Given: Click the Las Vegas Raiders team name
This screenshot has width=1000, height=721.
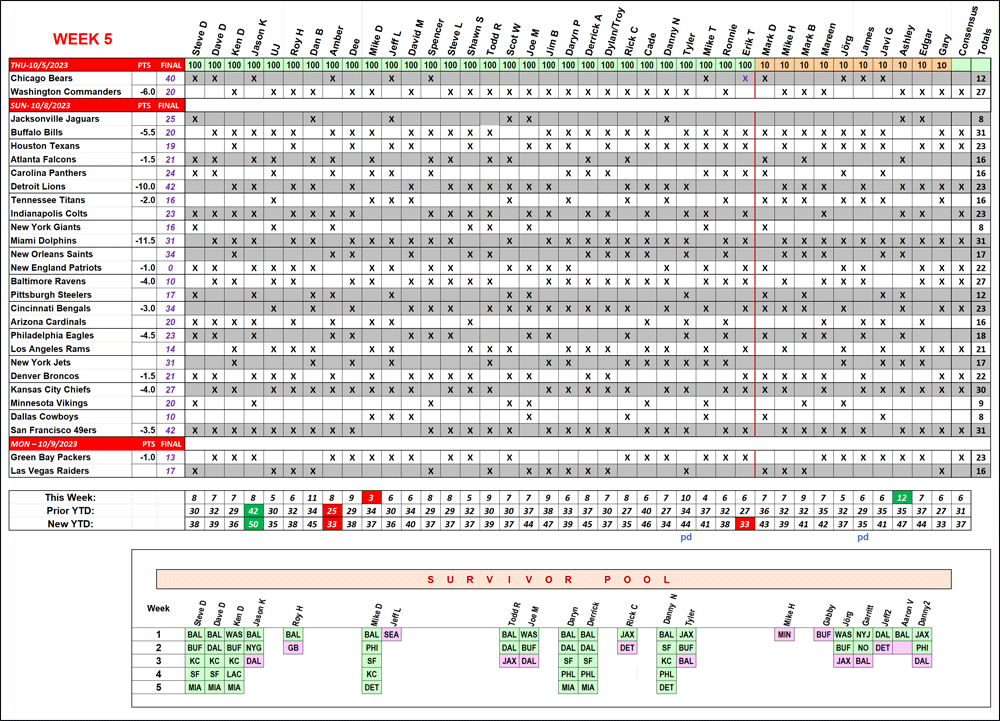Looking at the screenshot, I should point(50,470).
